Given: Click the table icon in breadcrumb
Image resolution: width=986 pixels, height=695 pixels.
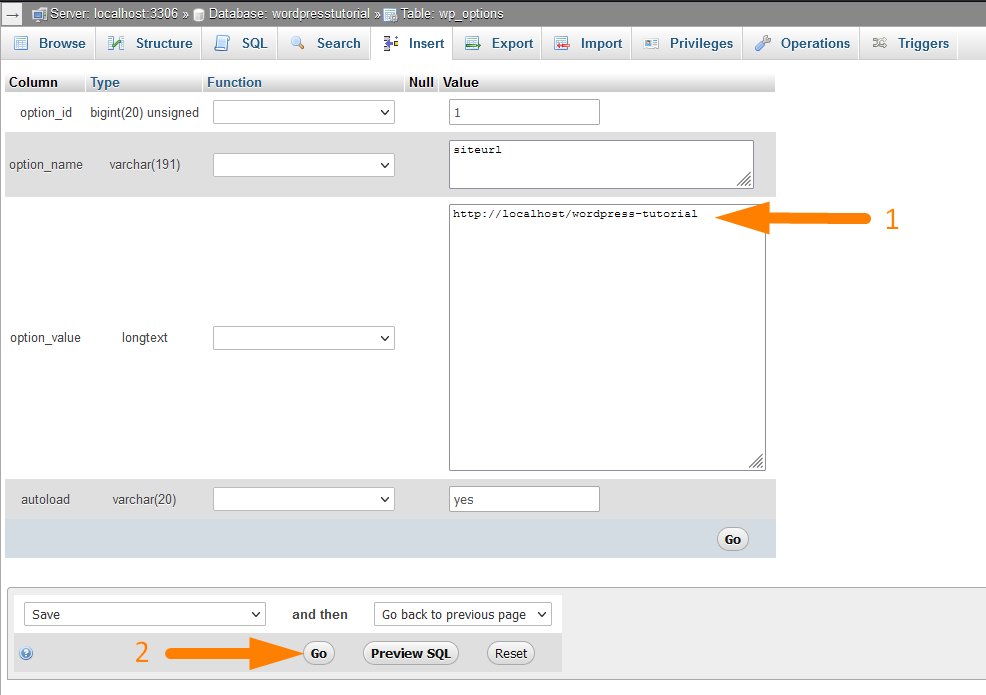Looking at the screenshot, I should click(391, 14).
